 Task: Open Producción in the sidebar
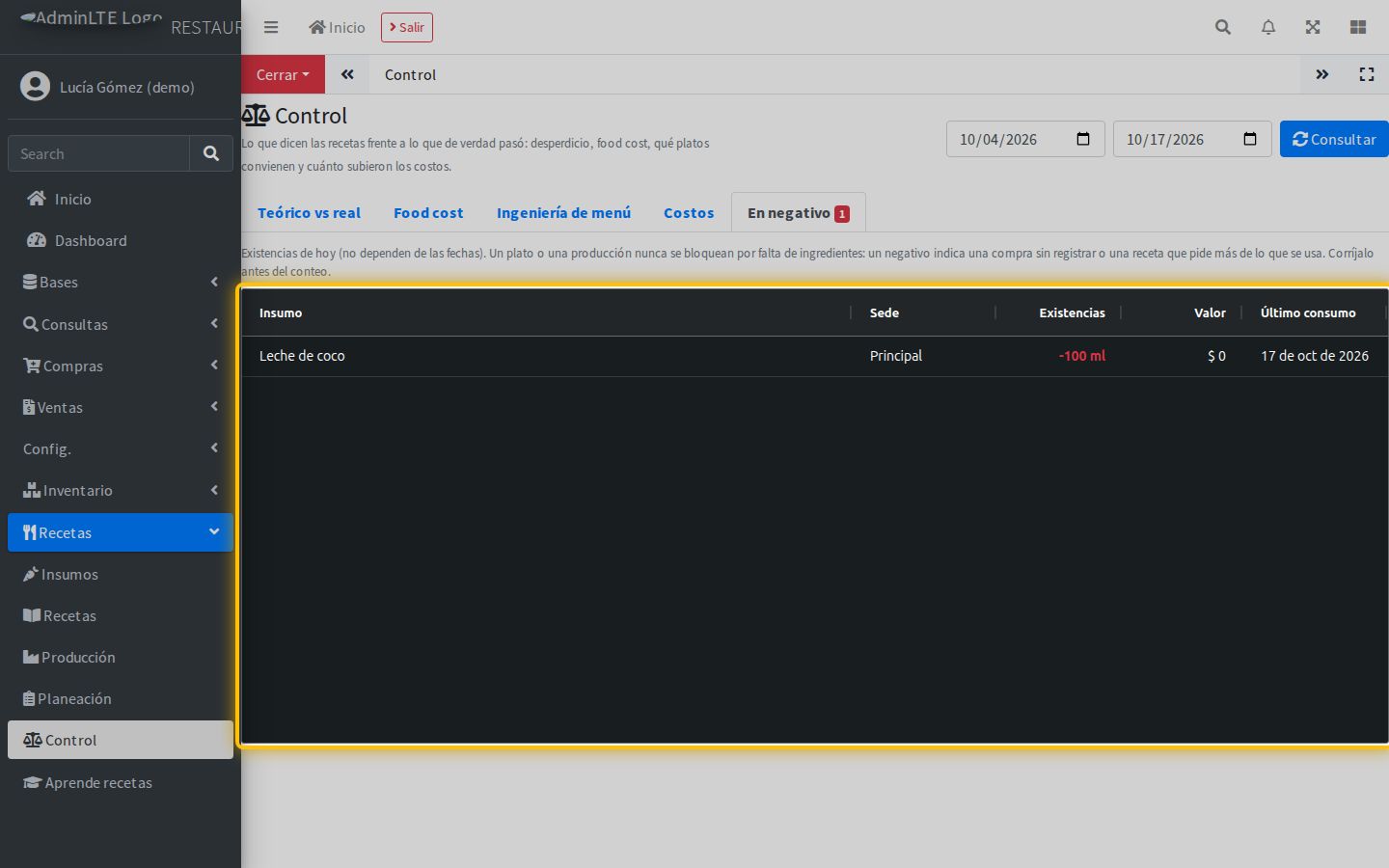(x=121, y=657)
